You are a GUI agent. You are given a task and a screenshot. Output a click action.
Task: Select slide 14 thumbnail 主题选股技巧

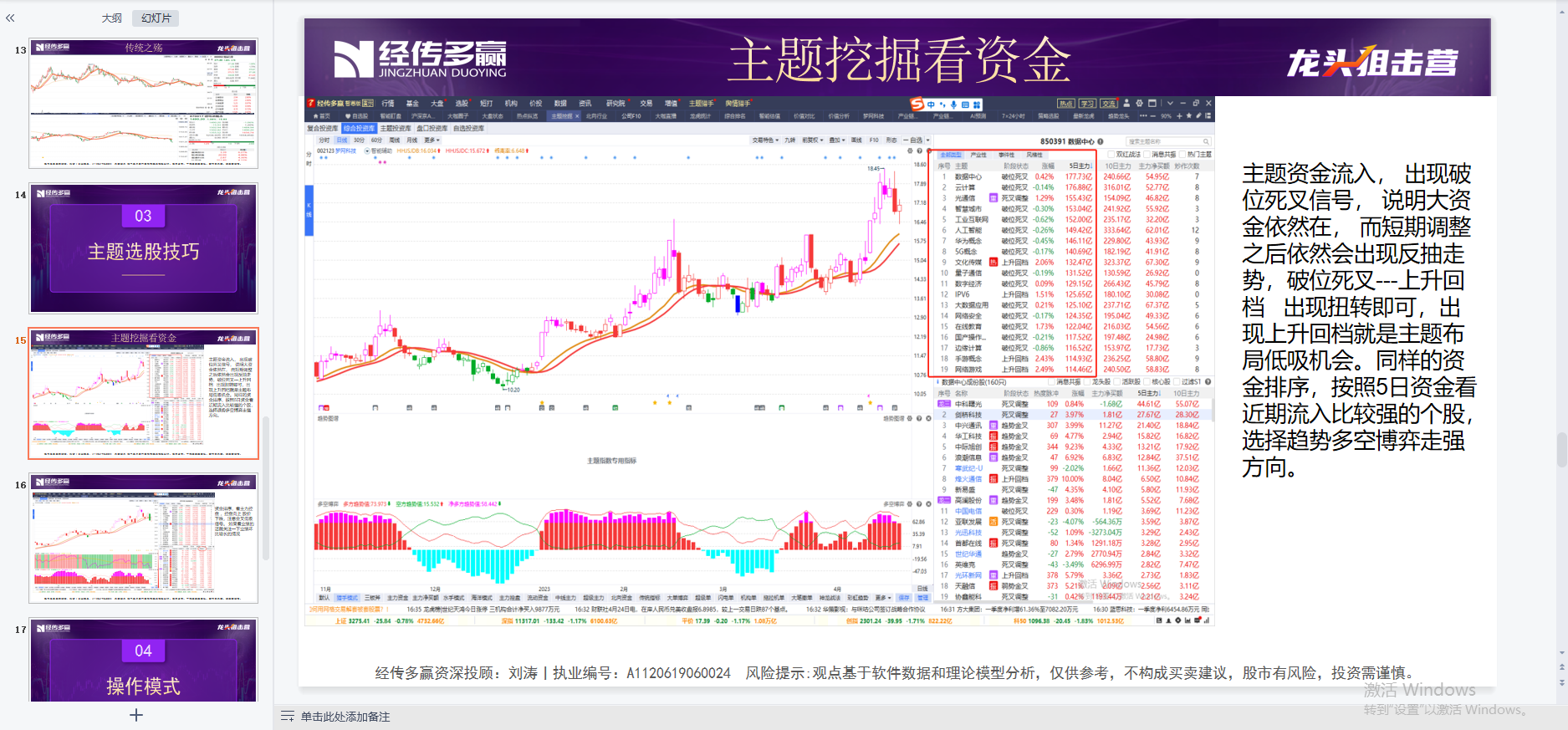tap(144, 248)
